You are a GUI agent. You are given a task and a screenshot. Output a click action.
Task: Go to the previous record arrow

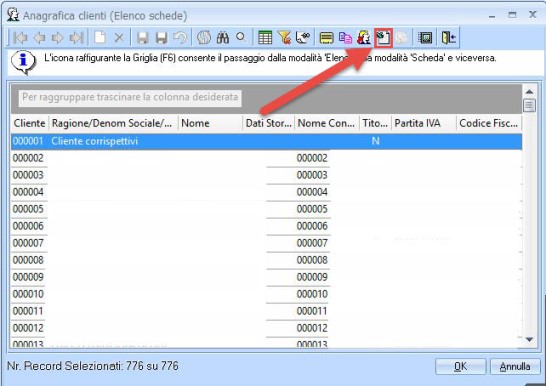pyautogui.click(x=39, y=38)
